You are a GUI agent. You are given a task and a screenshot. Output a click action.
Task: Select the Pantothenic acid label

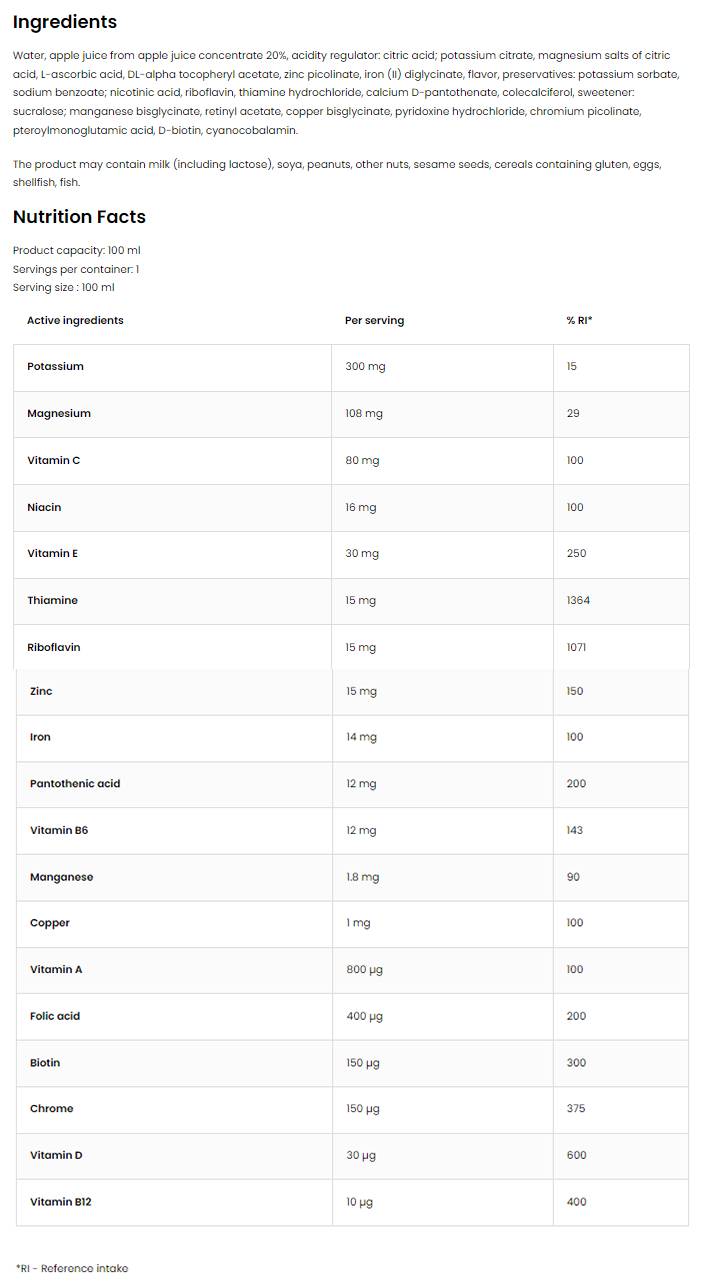click(75, 784)
